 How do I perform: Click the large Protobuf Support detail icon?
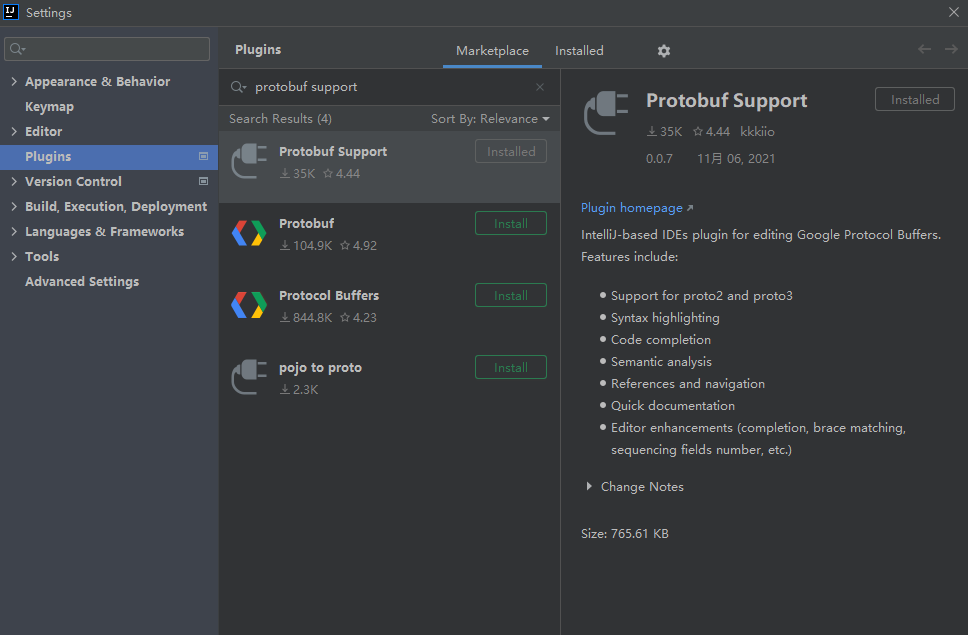pos(606,112)
